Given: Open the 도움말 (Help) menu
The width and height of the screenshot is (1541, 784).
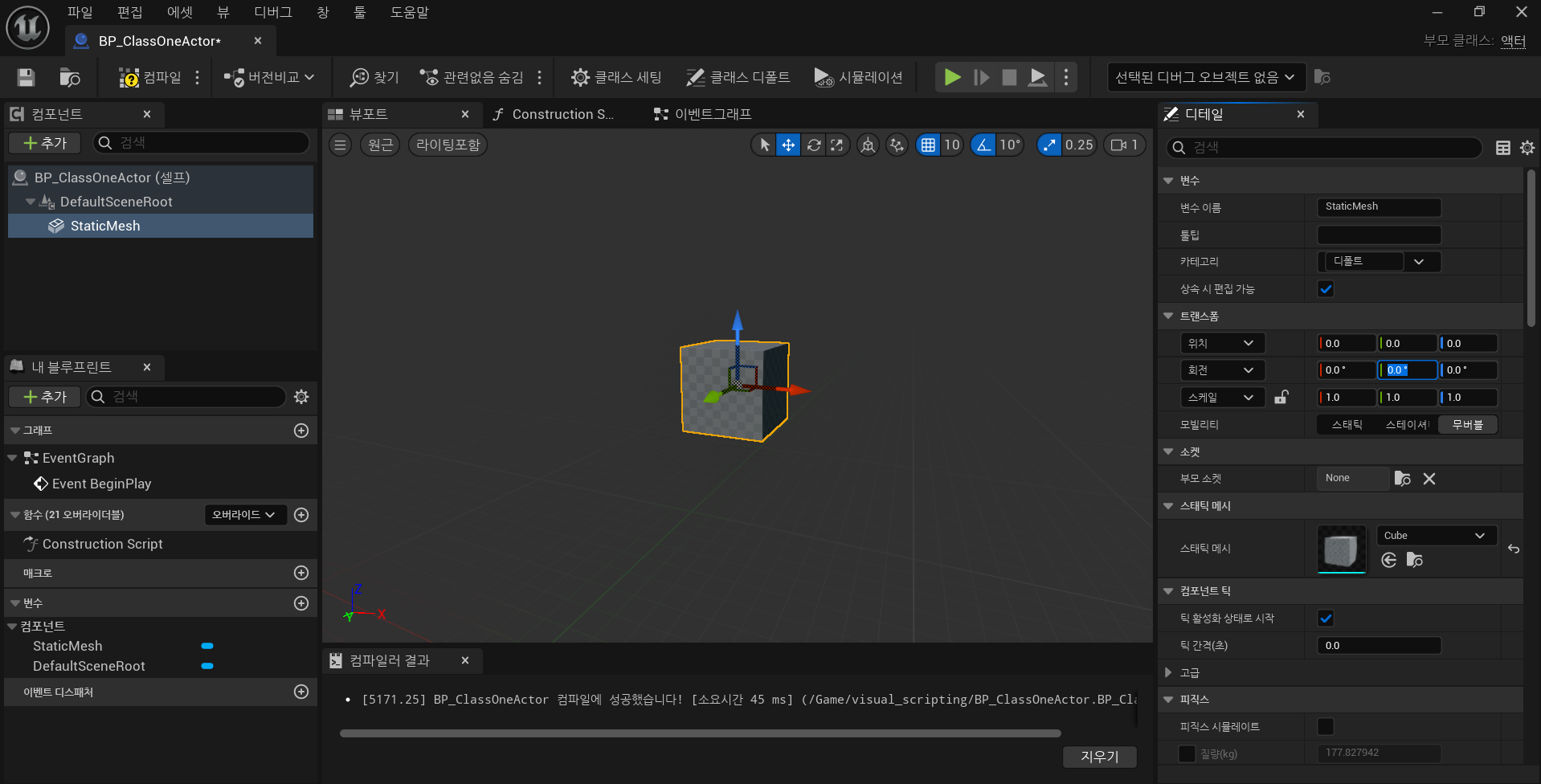Looking at the screenshot, I should [x=410, y=12].
